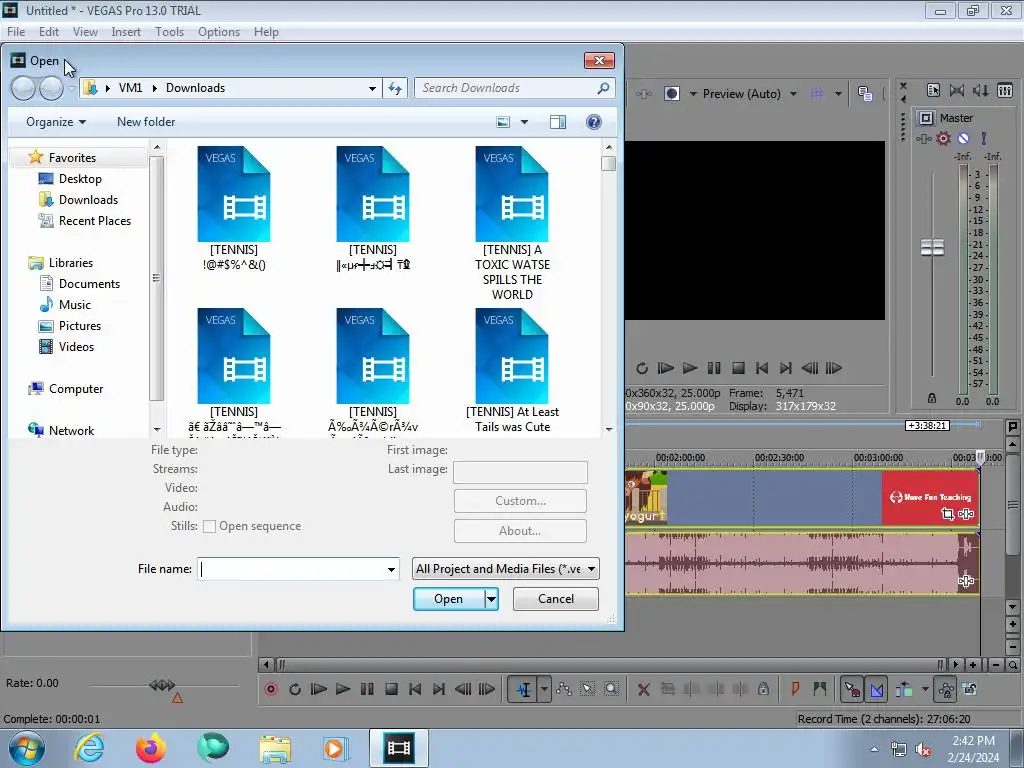The image size is (1024, 768).
Task: Open the edit tool dropdown arrow
Action: 543,689
